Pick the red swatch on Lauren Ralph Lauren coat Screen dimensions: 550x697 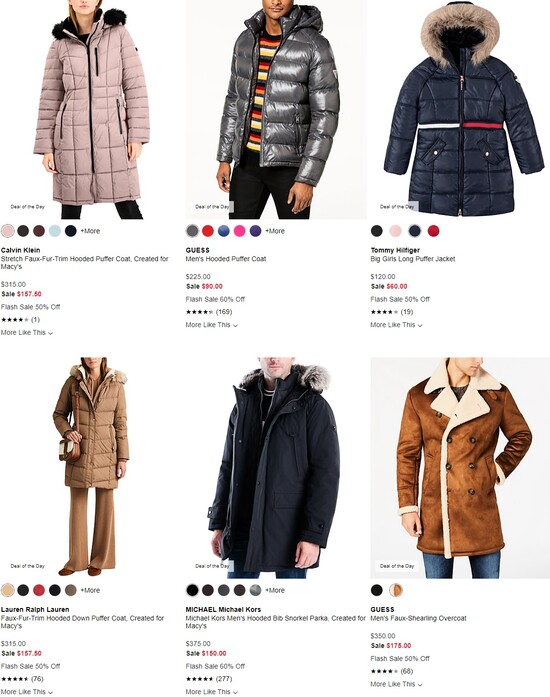39,590
